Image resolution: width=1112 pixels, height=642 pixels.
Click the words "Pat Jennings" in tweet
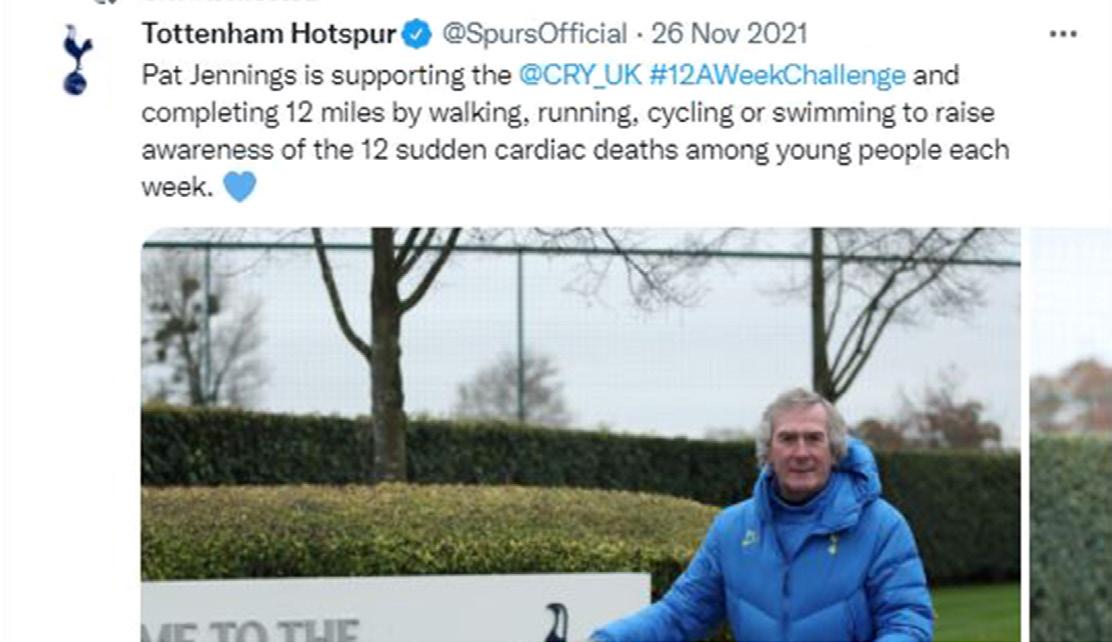point(204,75)
